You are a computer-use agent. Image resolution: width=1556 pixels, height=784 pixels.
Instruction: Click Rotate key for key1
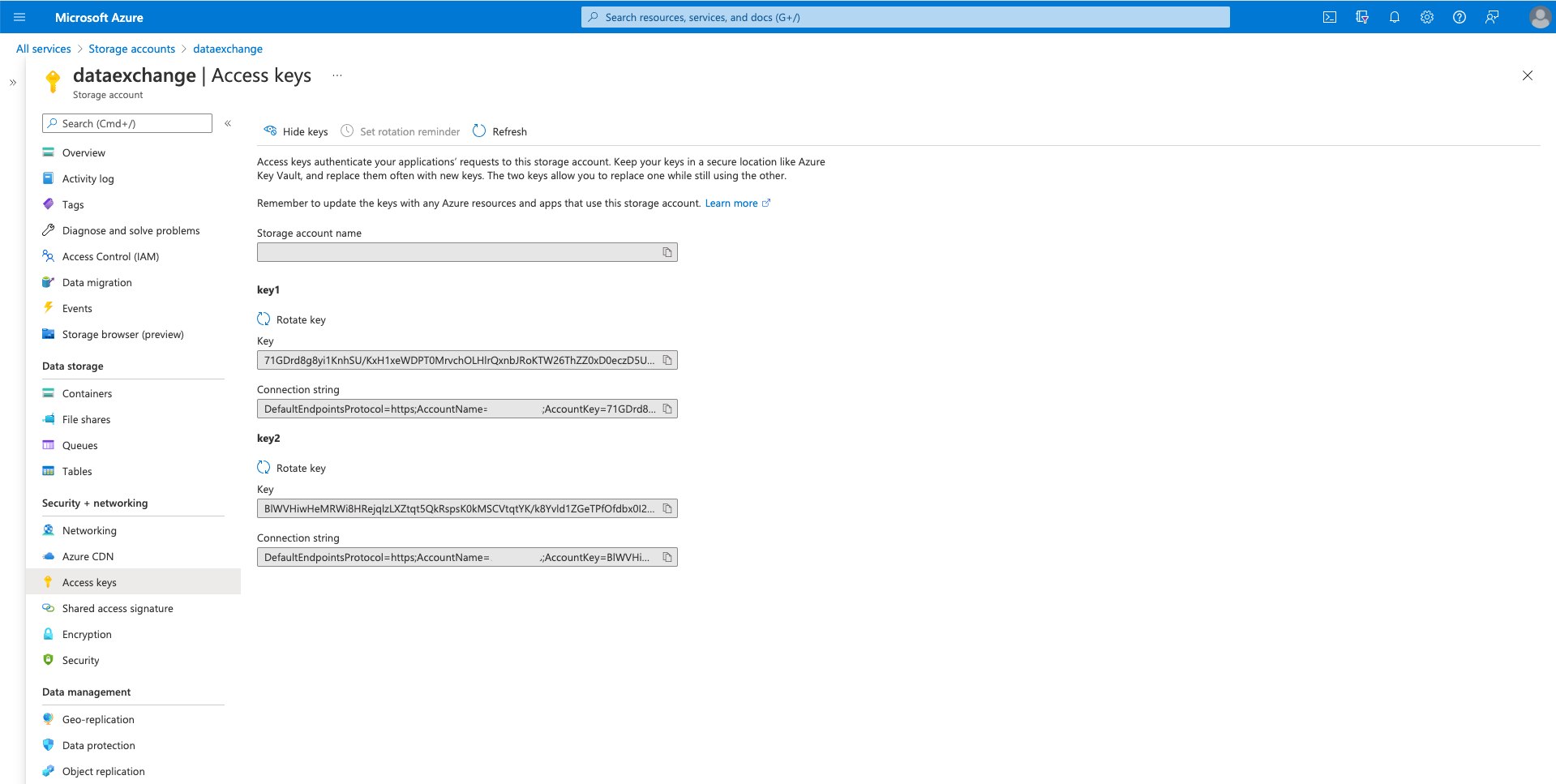292,319
